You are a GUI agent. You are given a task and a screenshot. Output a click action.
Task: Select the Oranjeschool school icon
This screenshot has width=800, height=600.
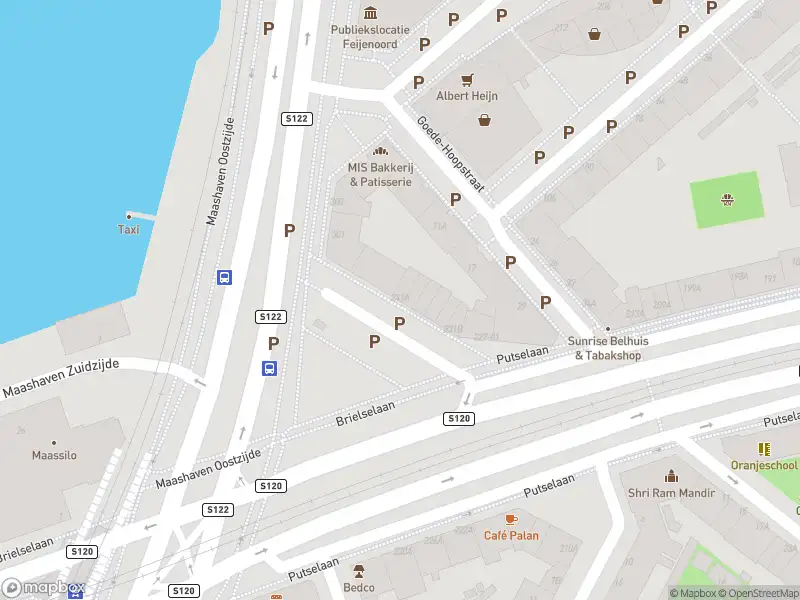[x=764, y=449]
